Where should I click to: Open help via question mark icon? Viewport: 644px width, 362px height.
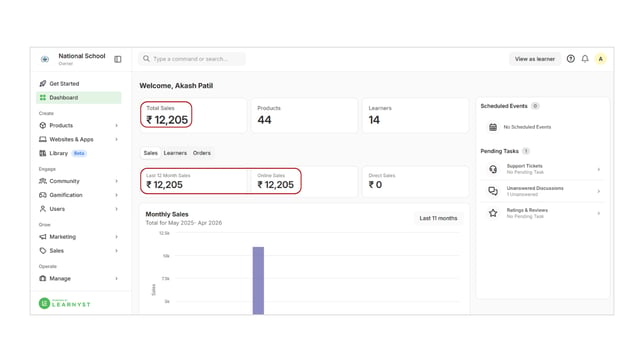pyautogui.click(x=570, y=59)
